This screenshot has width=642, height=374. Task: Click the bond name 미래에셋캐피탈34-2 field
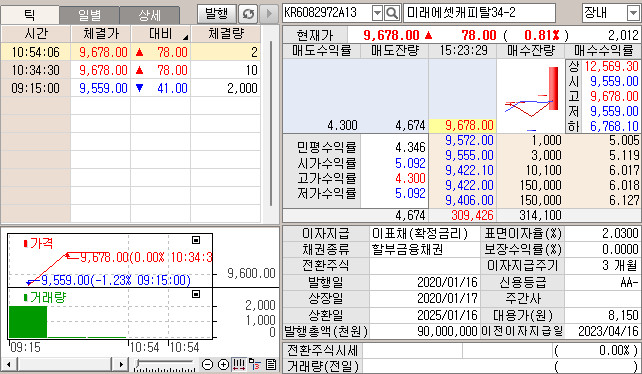click(x=479, y=13)
